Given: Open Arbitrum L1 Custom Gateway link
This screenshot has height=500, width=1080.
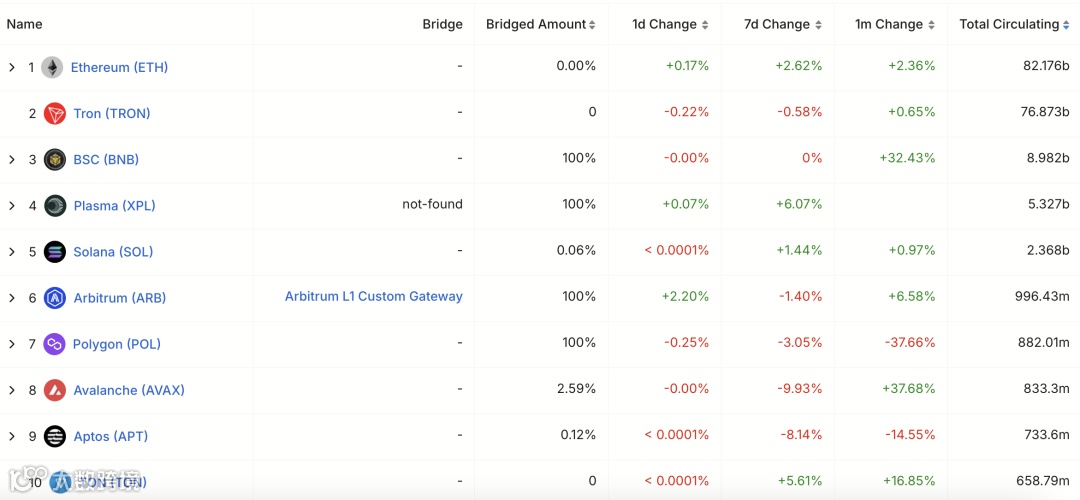Looking at the screenshot, I should coord(373,297).
